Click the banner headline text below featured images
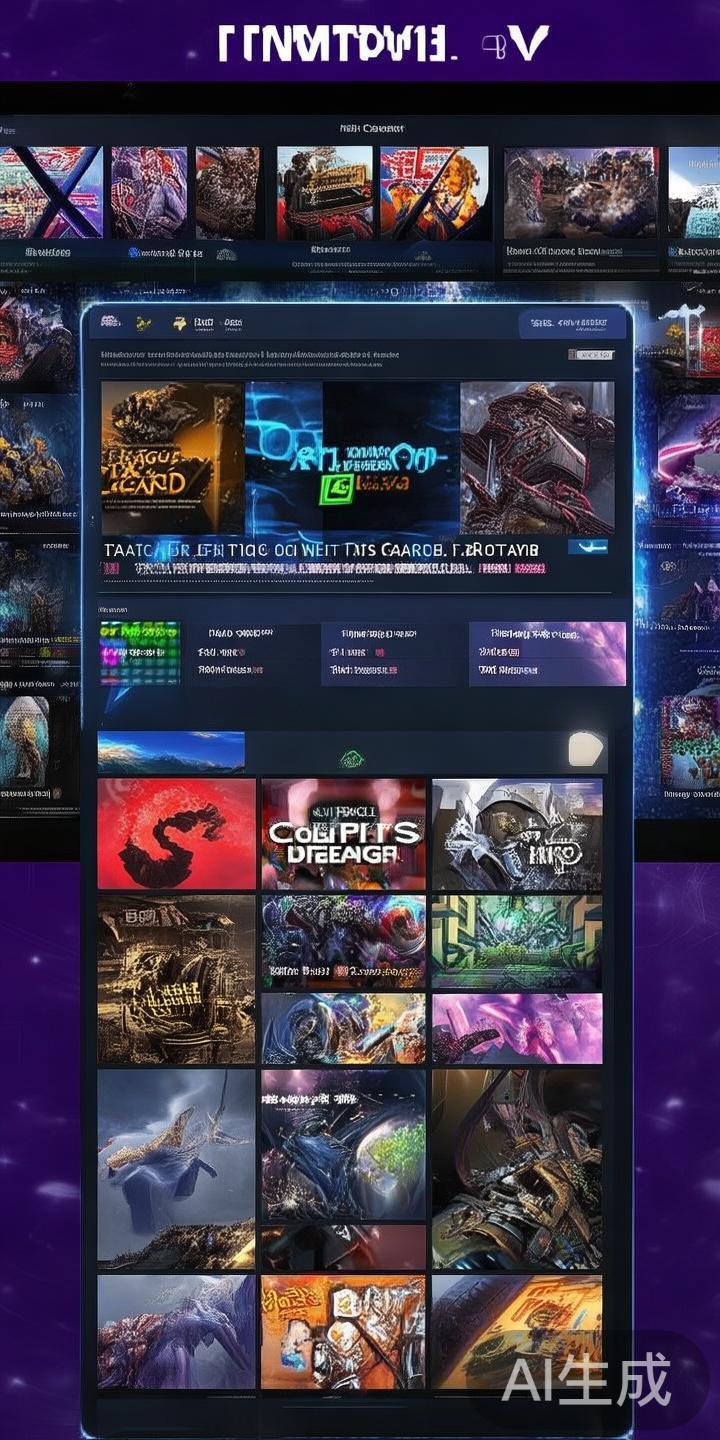 320,550
